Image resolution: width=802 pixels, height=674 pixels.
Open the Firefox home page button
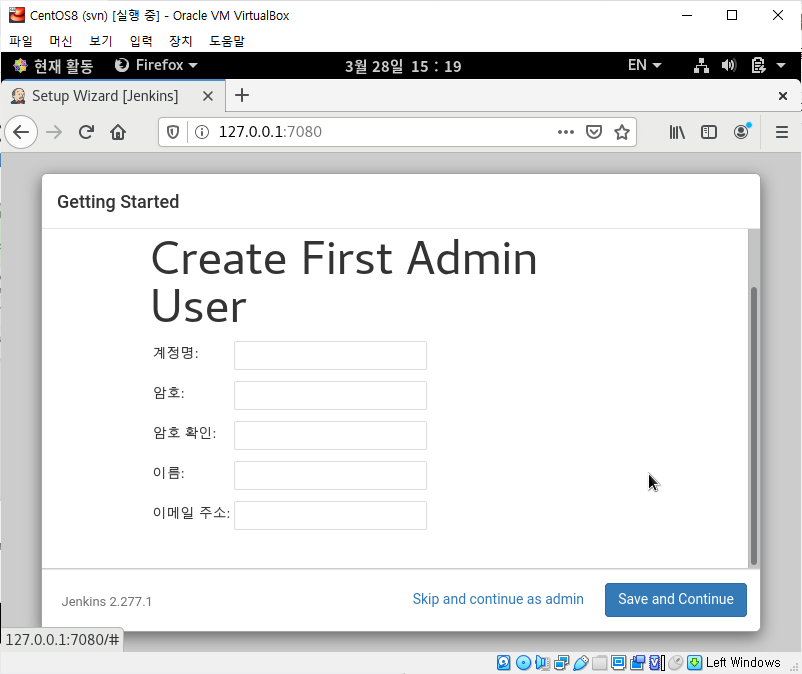[118, 132]
